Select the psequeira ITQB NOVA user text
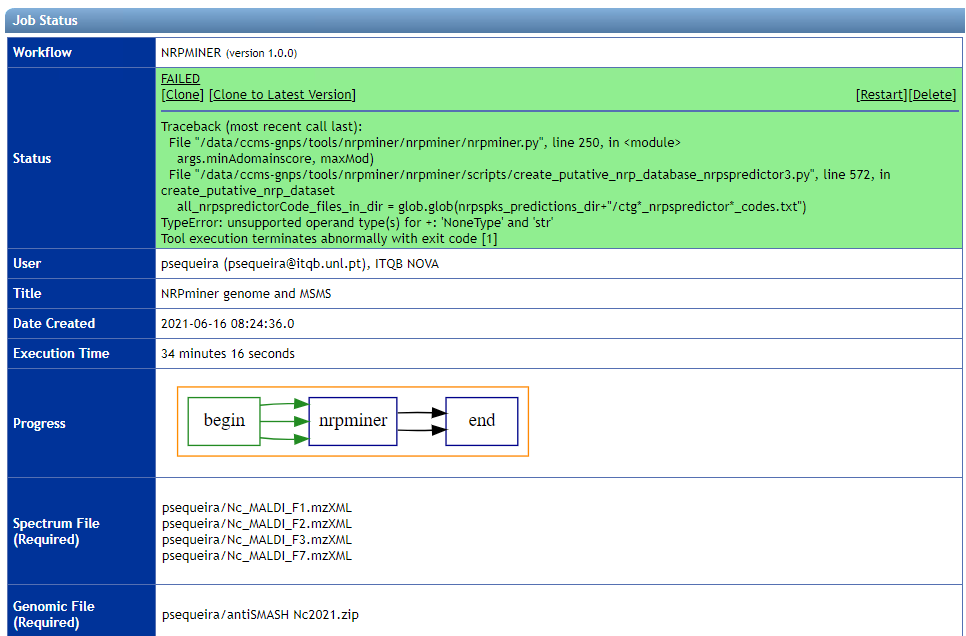The height and width of the screenshot is (636, 966). tap(300, 264)
